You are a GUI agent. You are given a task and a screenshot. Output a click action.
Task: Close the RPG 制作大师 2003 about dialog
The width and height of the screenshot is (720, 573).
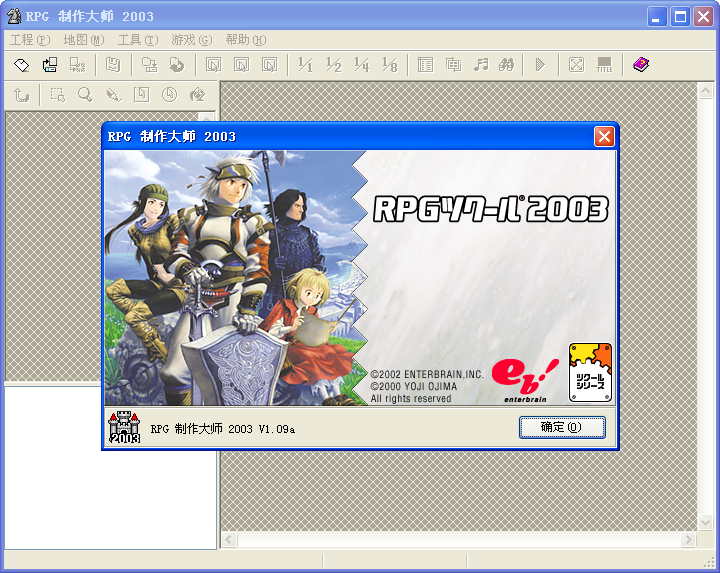click(604, 136)
